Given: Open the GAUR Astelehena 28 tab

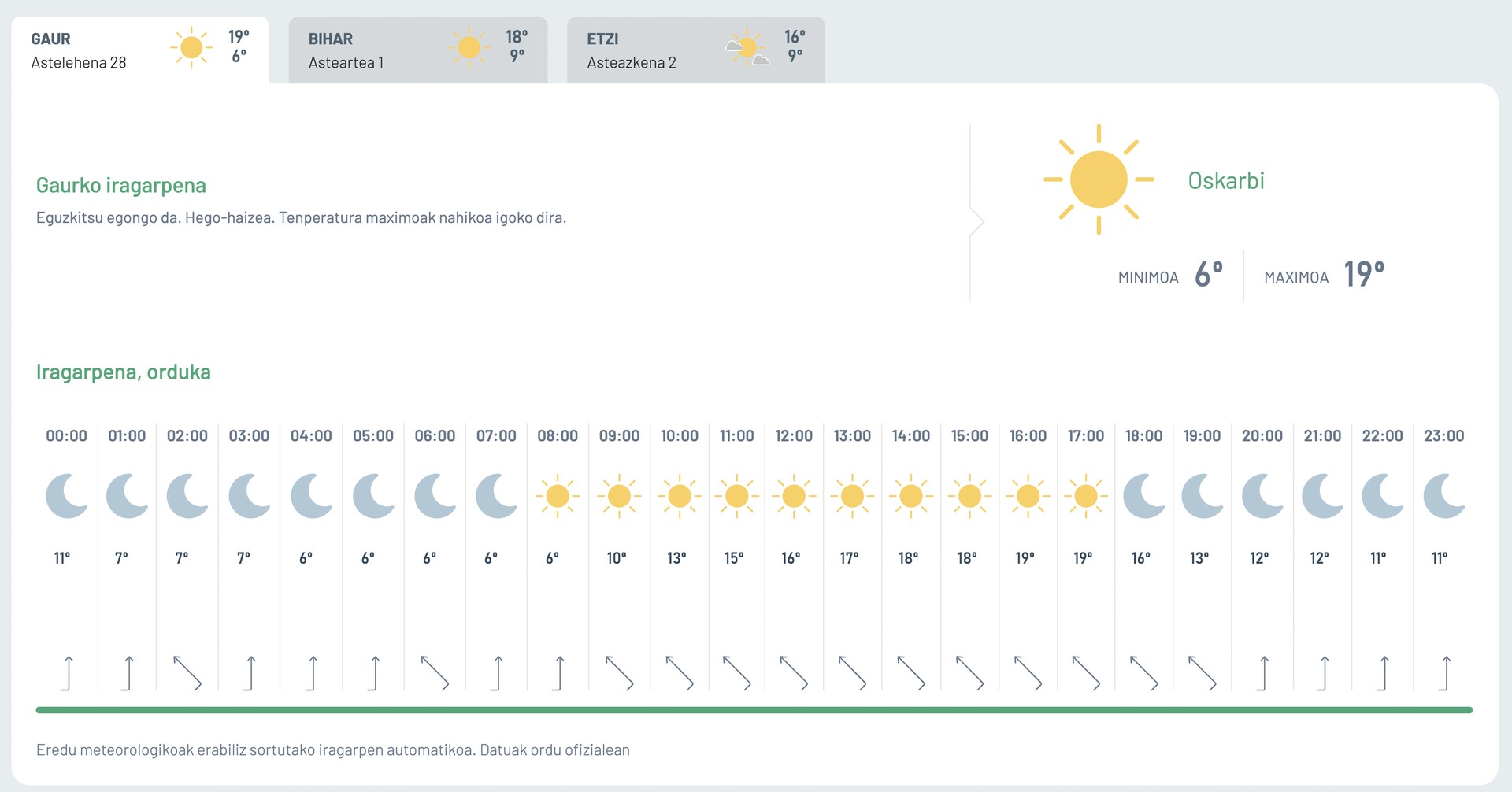Looking at the screenshot, I should (x=140, y=50).
